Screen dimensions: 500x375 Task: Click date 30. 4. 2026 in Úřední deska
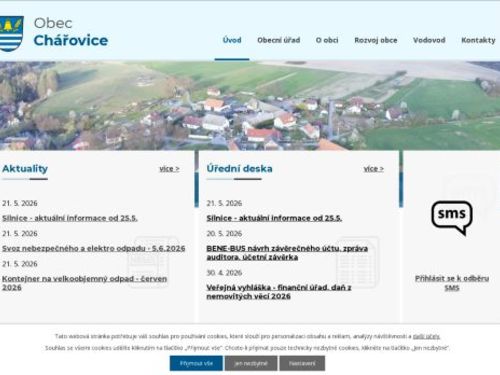(224, 273)
